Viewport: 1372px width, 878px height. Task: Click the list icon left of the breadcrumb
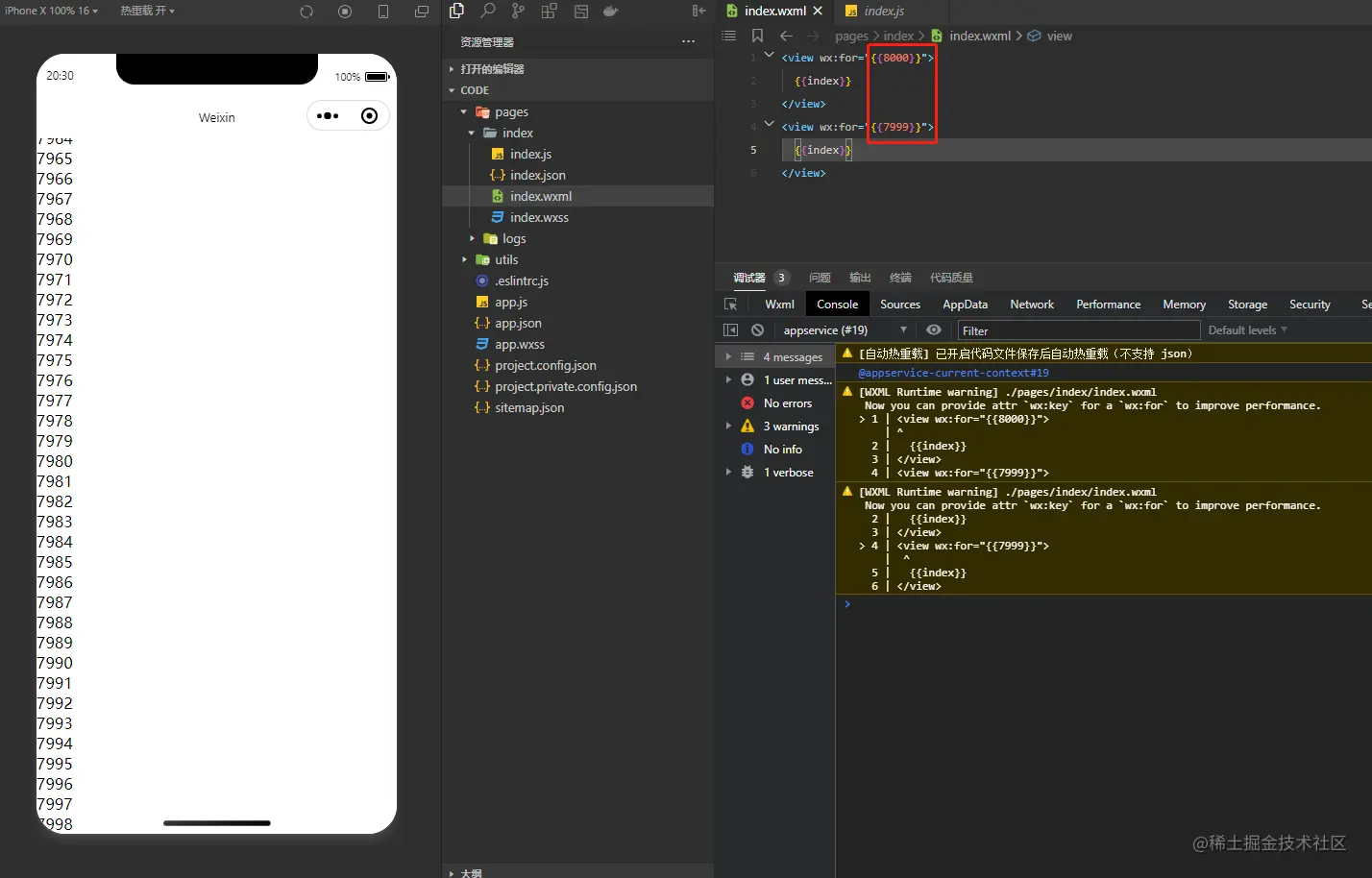pos(729,36)
